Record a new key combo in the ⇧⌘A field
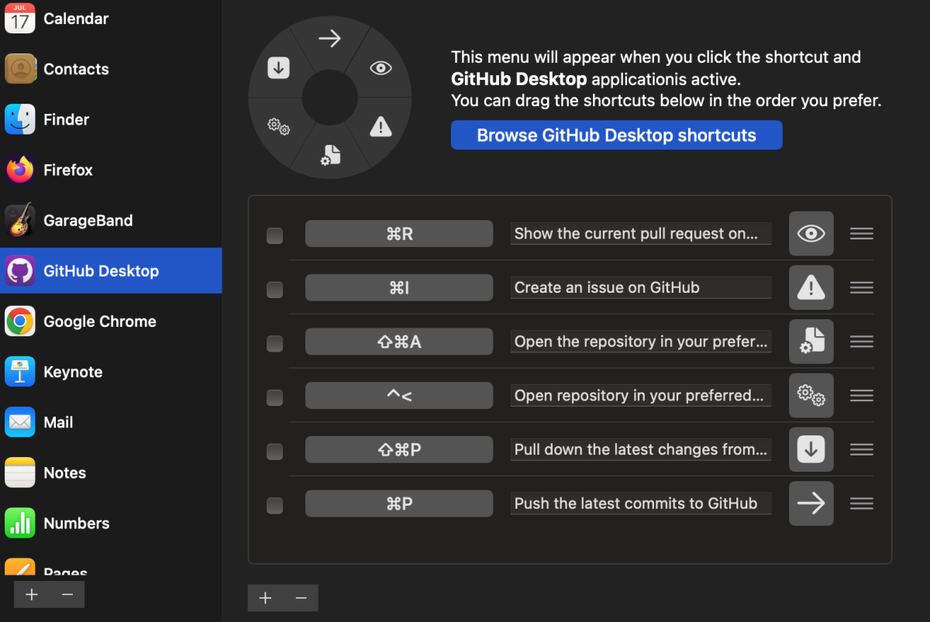 399,342
